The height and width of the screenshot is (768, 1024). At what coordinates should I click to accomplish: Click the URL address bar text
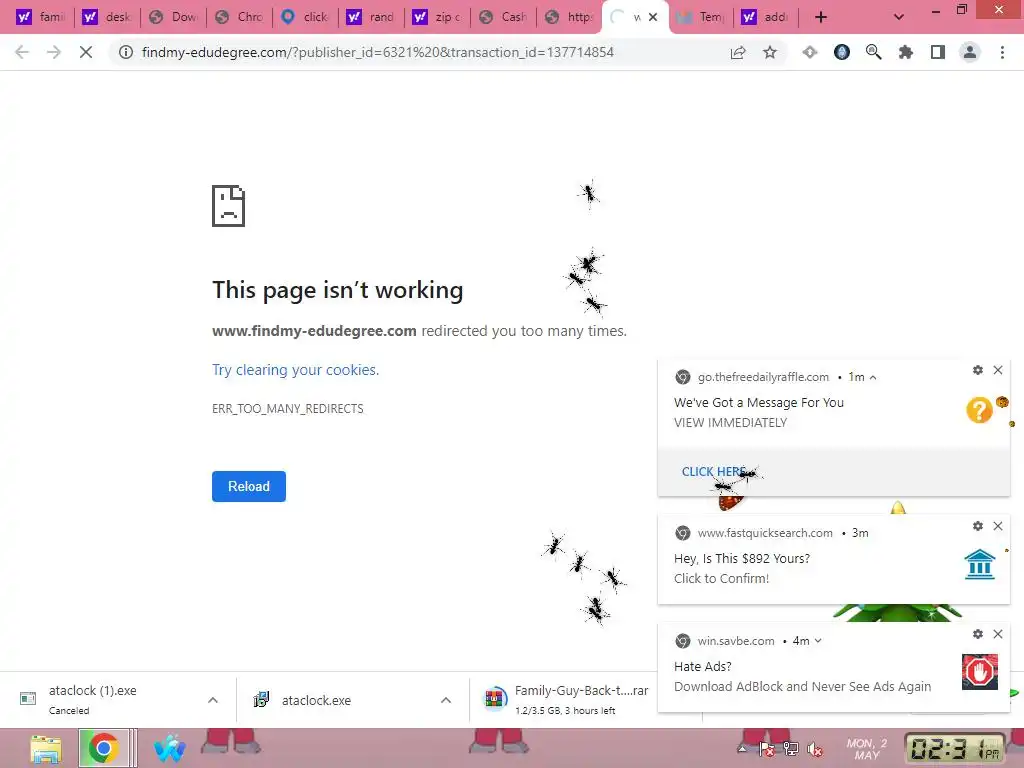[377, 52]
